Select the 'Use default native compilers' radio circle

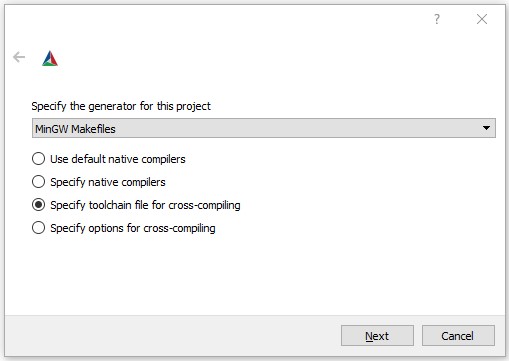[x=38, y=159]
